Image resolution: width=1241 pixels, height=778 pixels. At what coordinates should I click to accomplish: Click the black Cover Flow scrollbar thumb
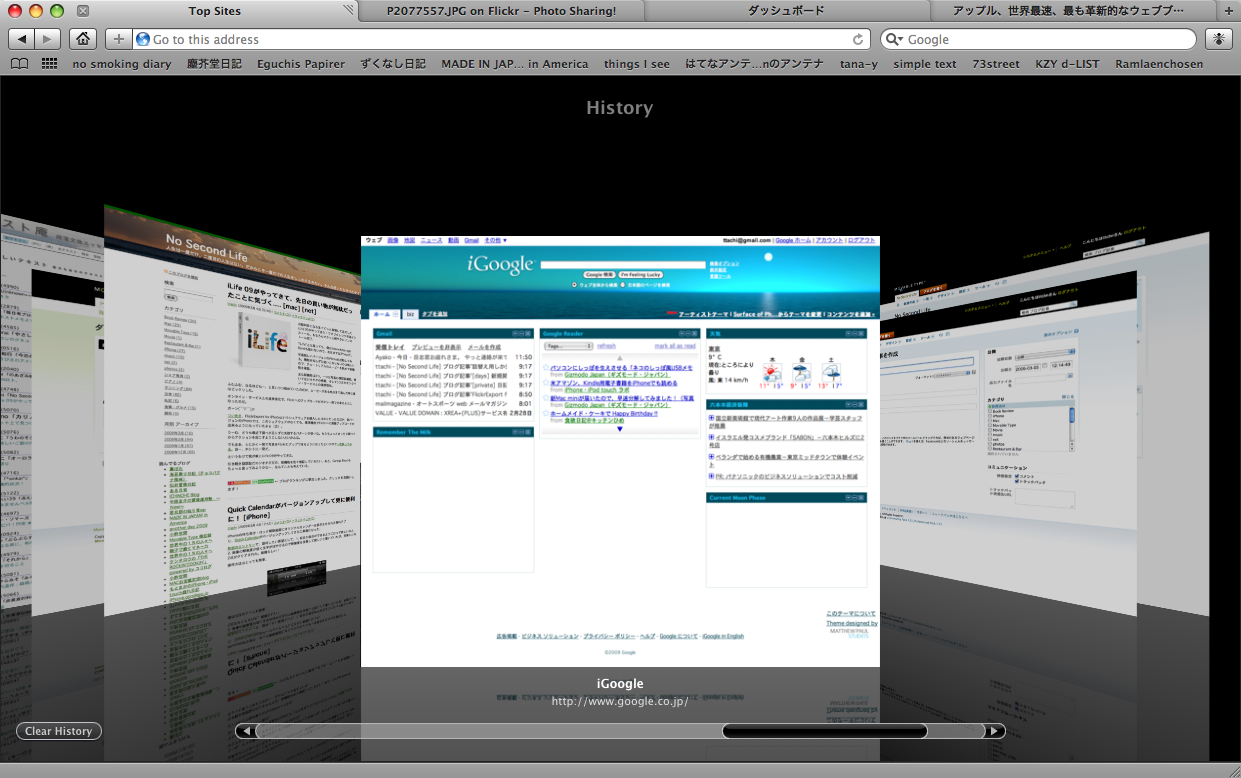[x=825, y=731]
